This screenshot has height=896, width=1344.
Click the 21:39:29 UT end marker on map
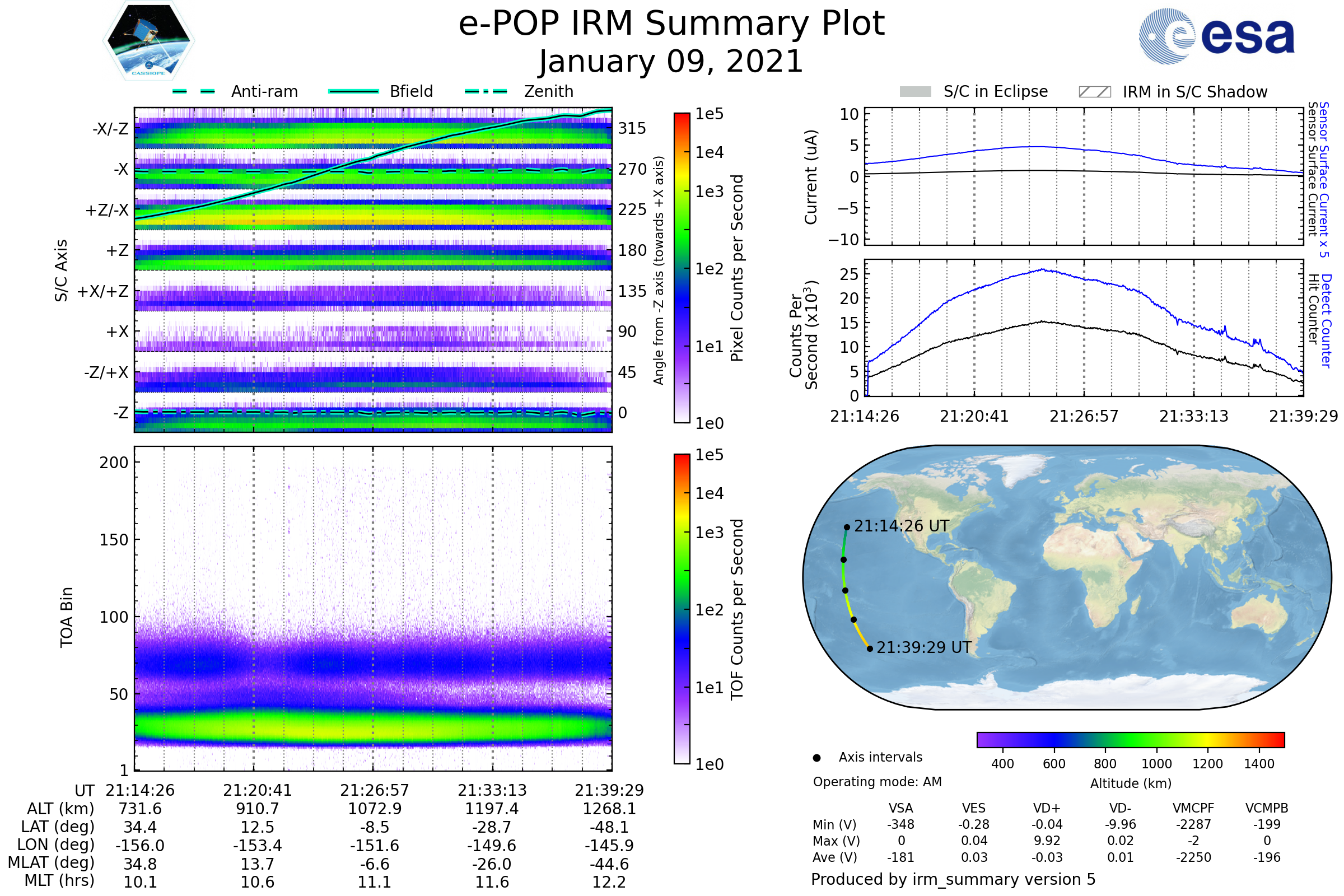click(x=870, y=648)
